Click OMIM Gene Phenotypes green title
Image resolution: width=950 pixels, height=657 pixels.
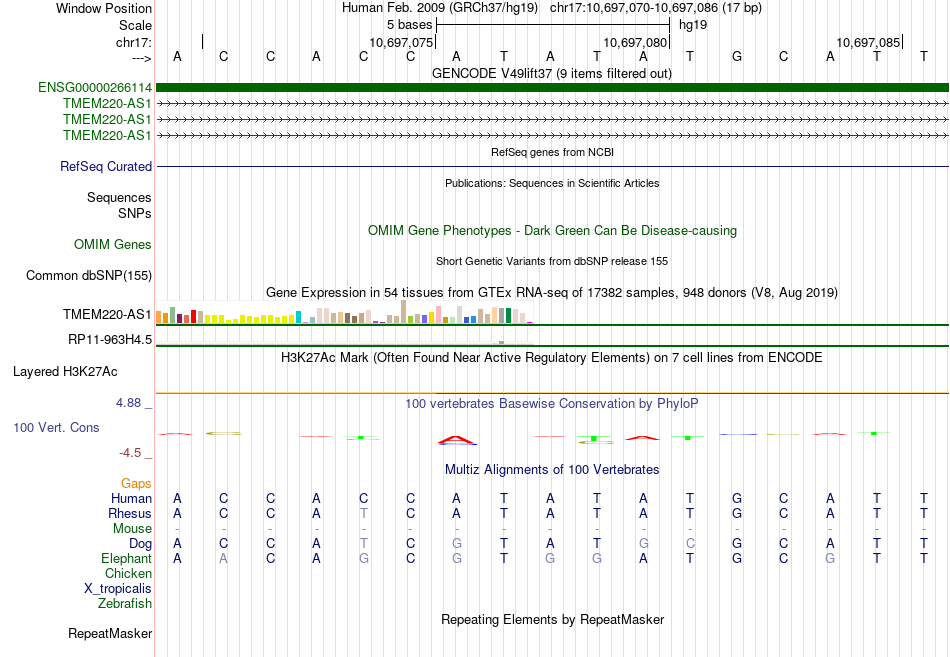(552, 230)
